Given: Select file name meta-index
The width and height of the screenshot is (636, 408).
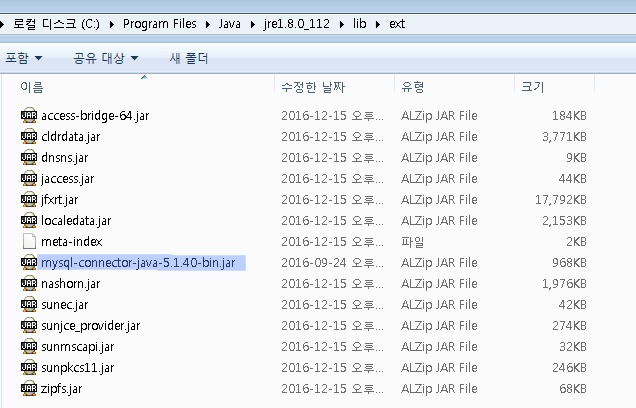Looking at the screenshot, I should pyautogui.click(x=72, y=242).
